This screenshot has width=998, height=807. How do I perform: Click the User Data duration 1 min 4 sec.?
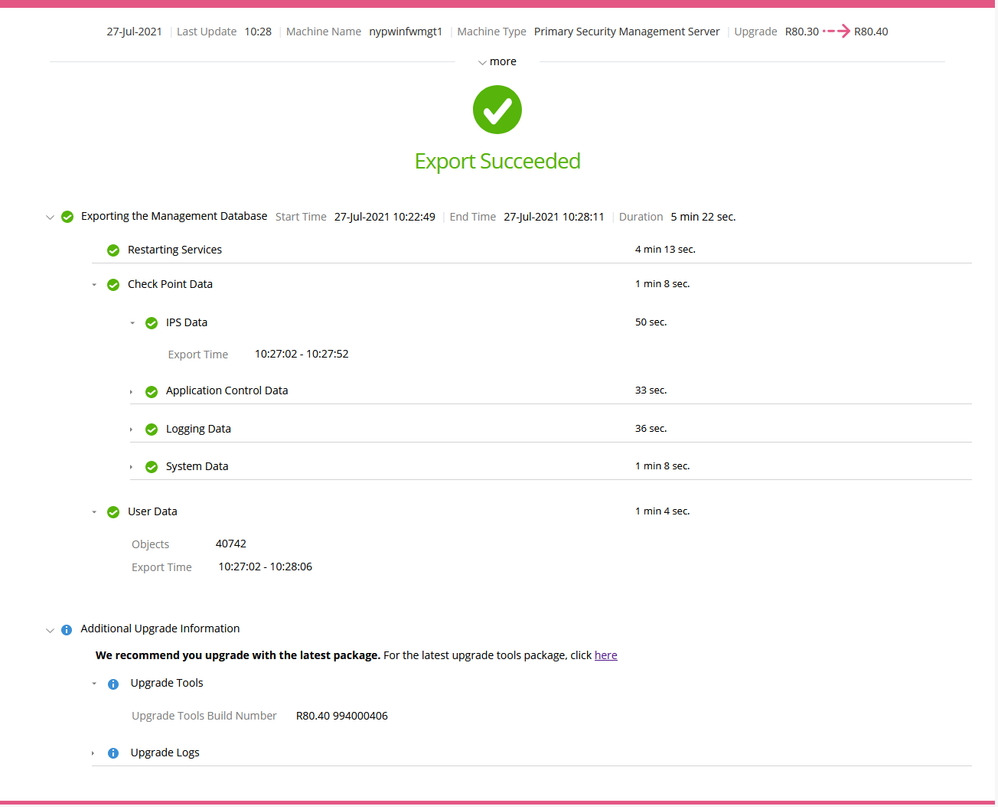coord(662,511)
